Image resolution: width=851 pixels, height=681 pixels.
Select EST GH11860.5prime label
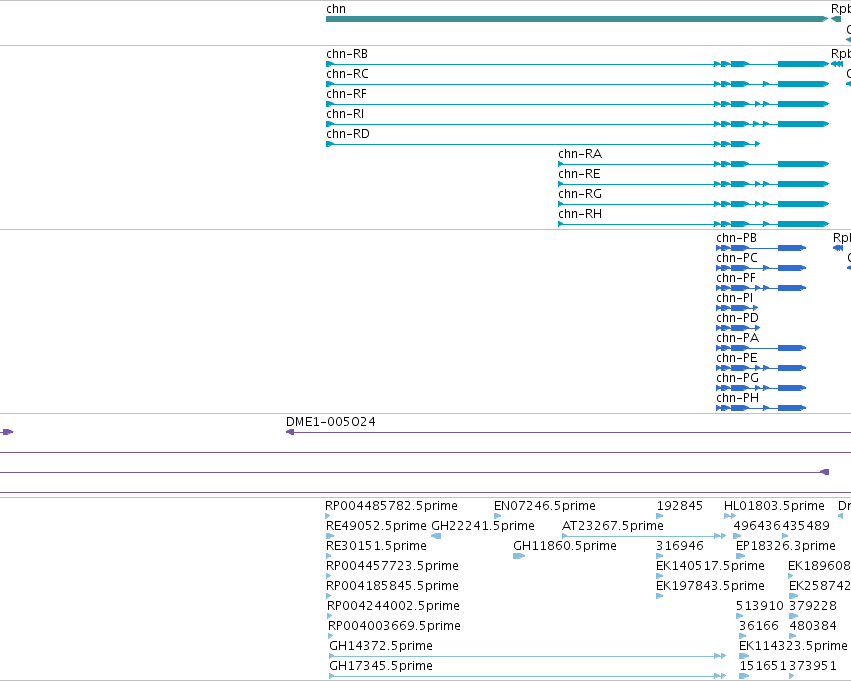coord(565,546)
